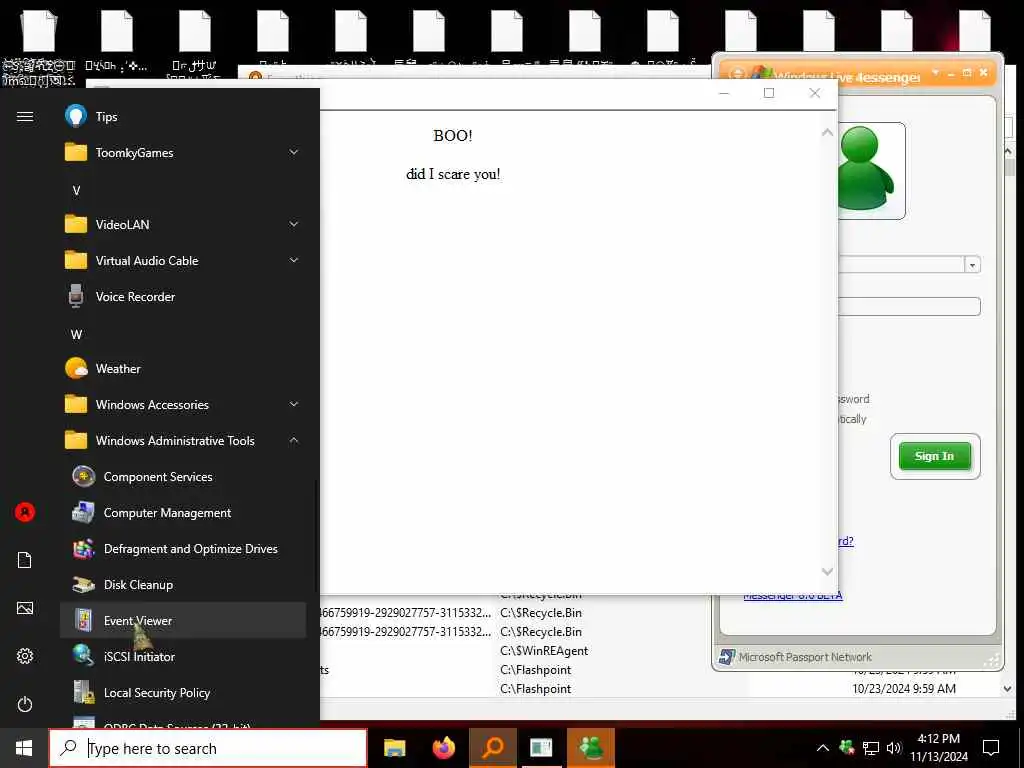Show hidden system tray icons chevron

point(823,748)
